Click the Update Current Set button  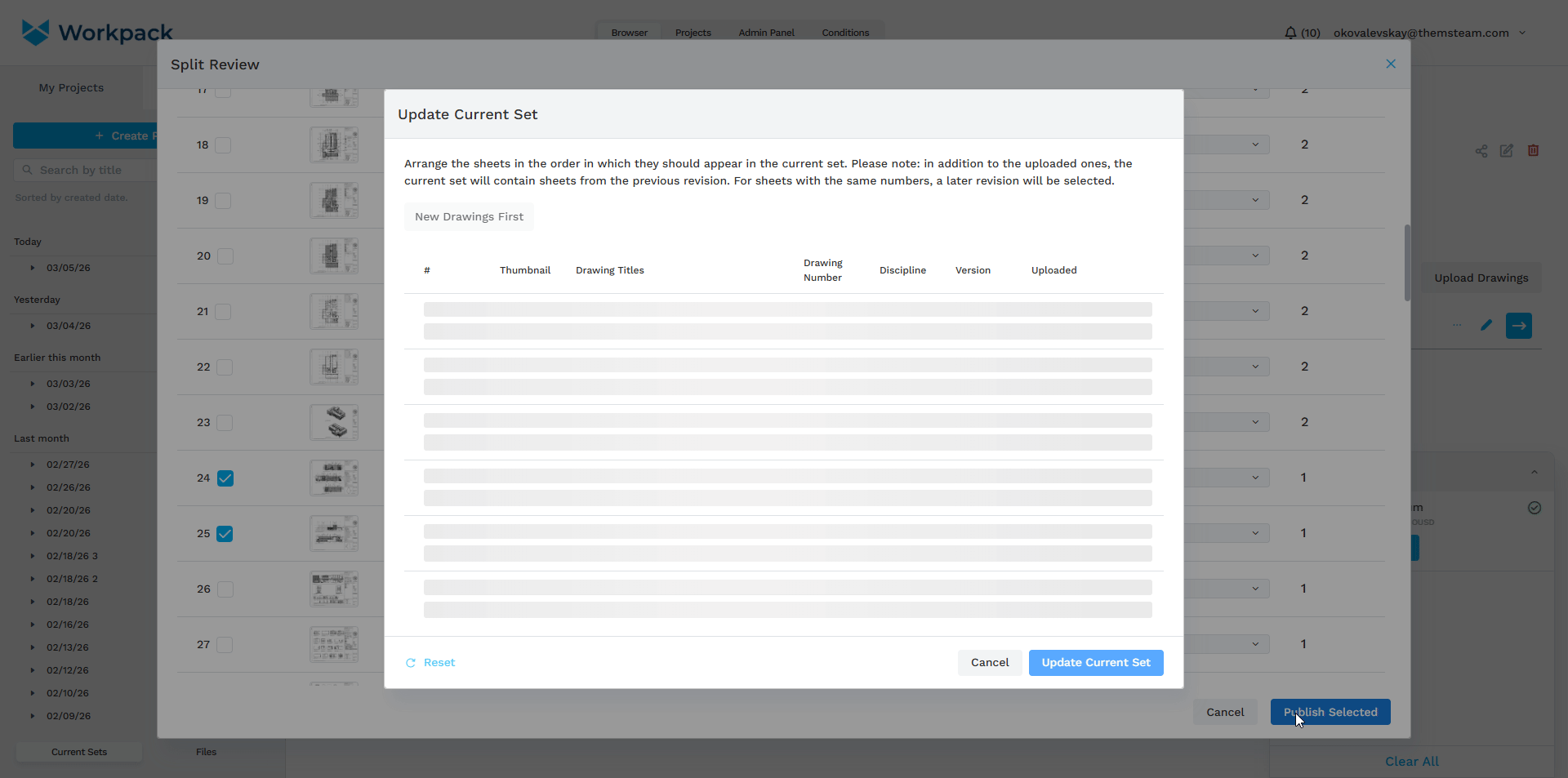pyautogui.click(x=1095, y=663)
